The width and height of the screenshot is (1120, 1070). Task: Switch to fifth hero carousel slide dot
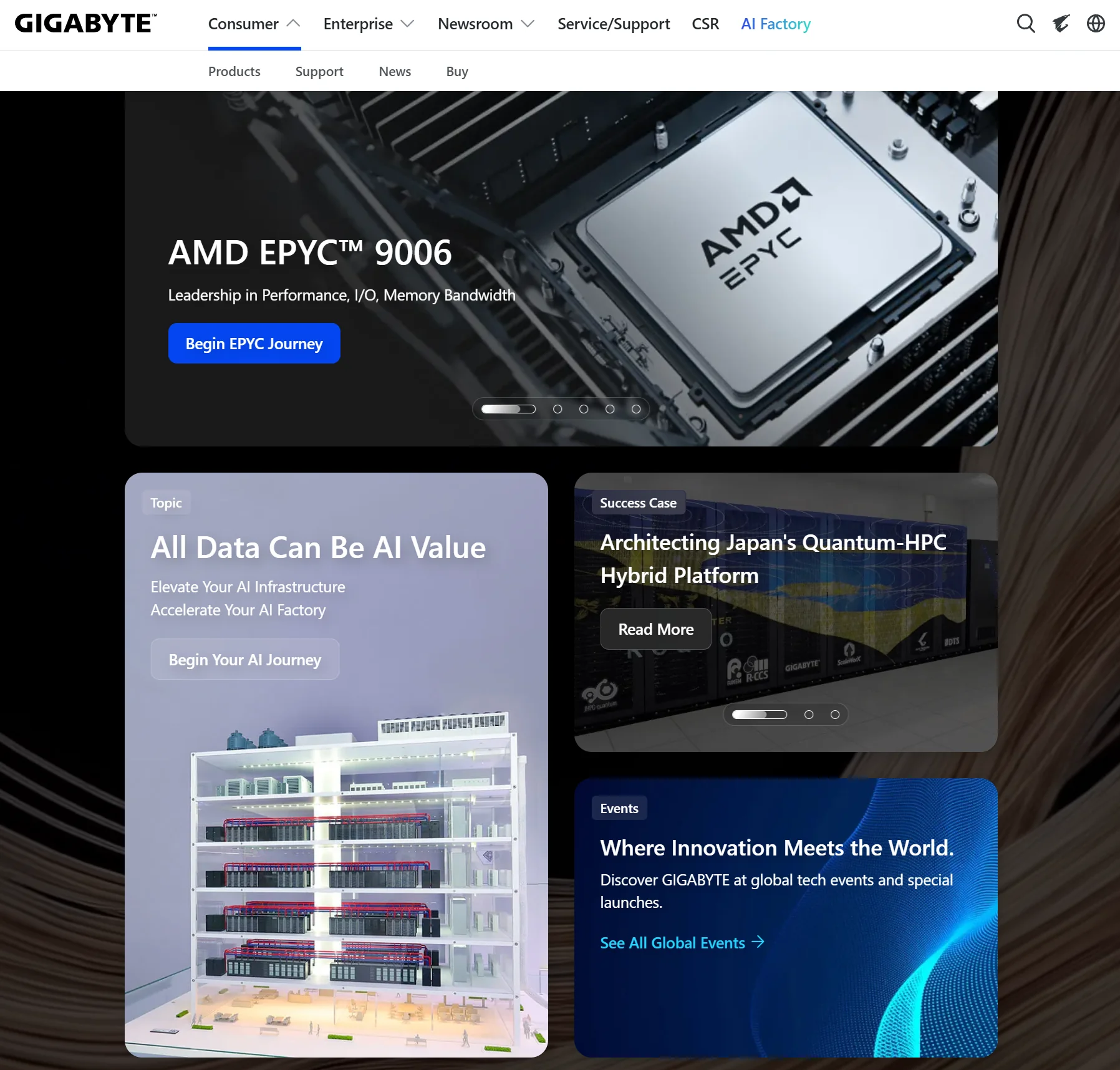tap(636, 409)
